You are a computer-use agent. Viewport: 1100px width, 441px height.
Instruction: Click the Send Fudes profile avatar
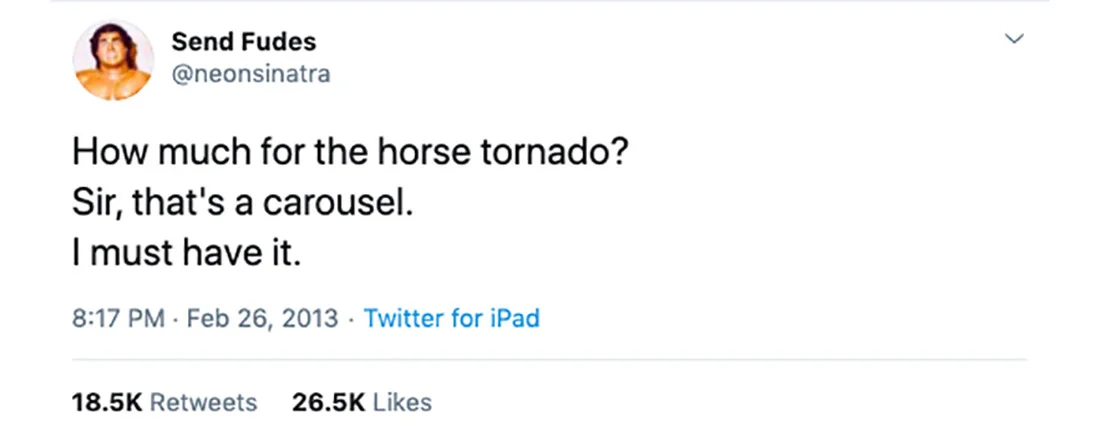click(113, 60)
